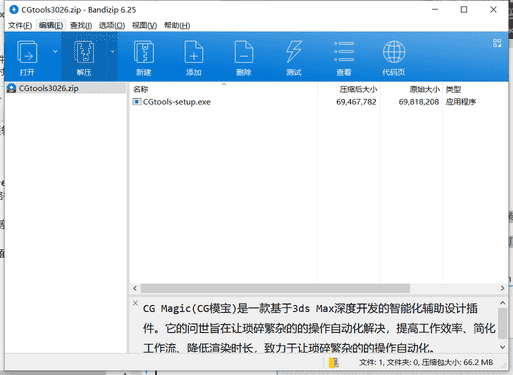Image resolution: width=513 pixels, height=375 pixels.
Task: Open the Find (查找) menu
Action: tap(81, 25)
